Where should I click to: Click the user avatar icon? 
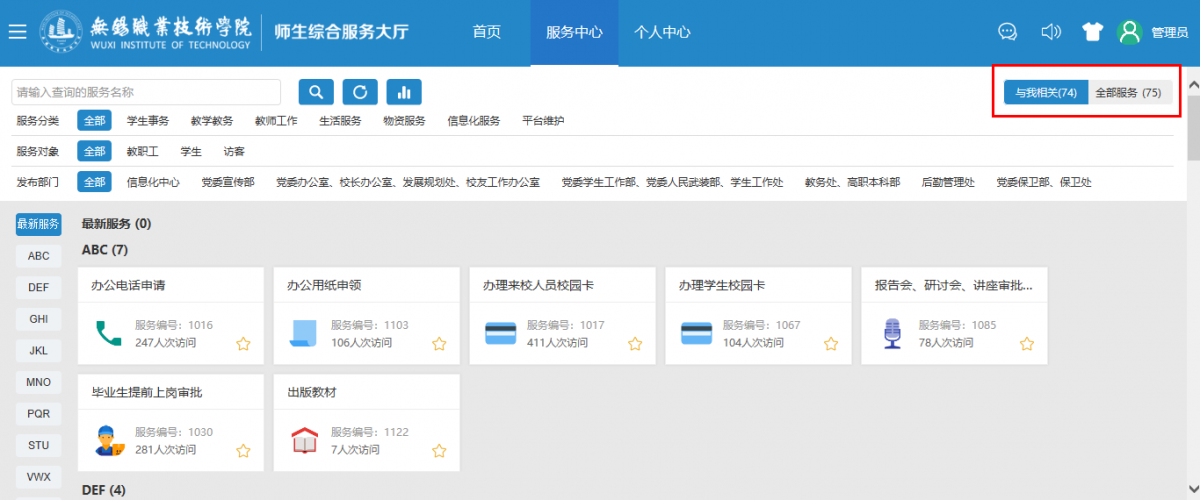[x=1130, y=32]
